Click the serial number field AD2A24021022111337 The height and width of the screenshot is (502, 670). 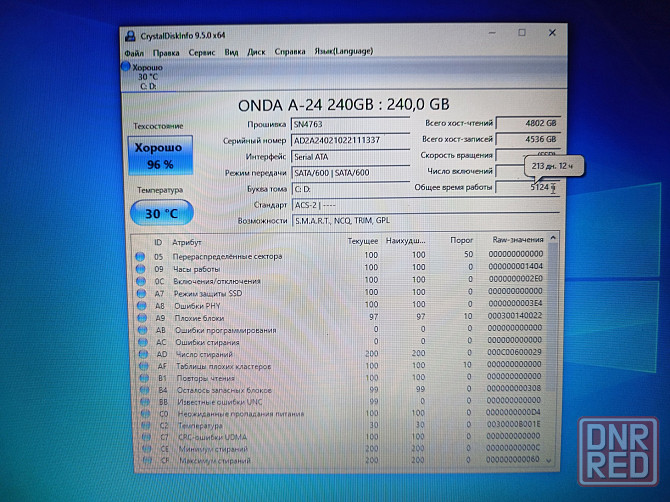(350, 140)
